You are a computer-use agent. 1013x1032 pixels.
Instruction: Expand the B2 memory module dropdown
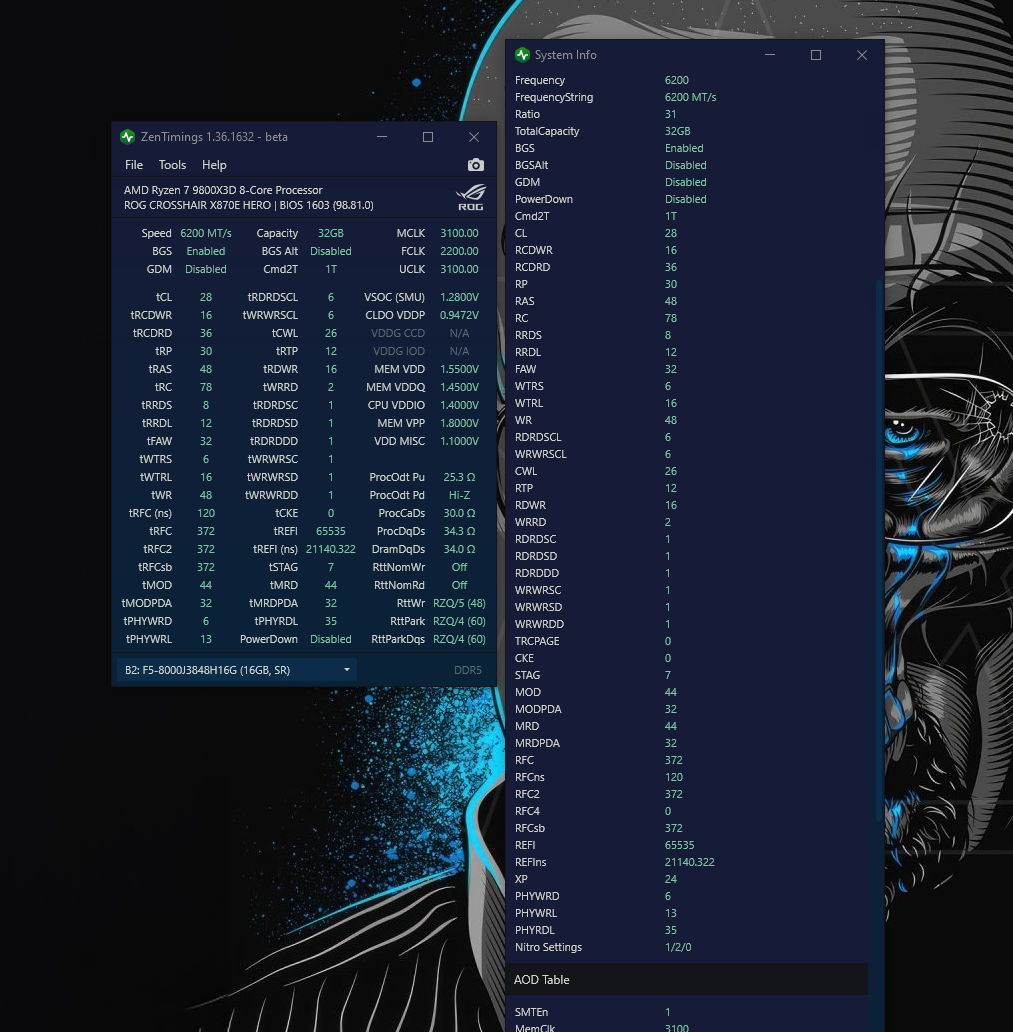237,670
